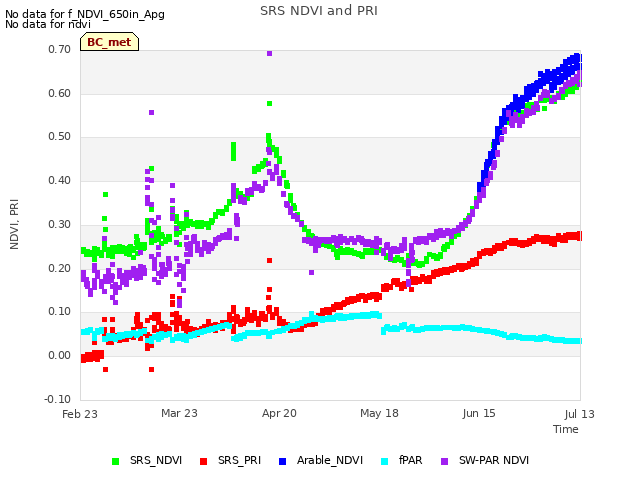
Task: Click the SRS_PRI red legend swatch
Action: click(203, 461)
